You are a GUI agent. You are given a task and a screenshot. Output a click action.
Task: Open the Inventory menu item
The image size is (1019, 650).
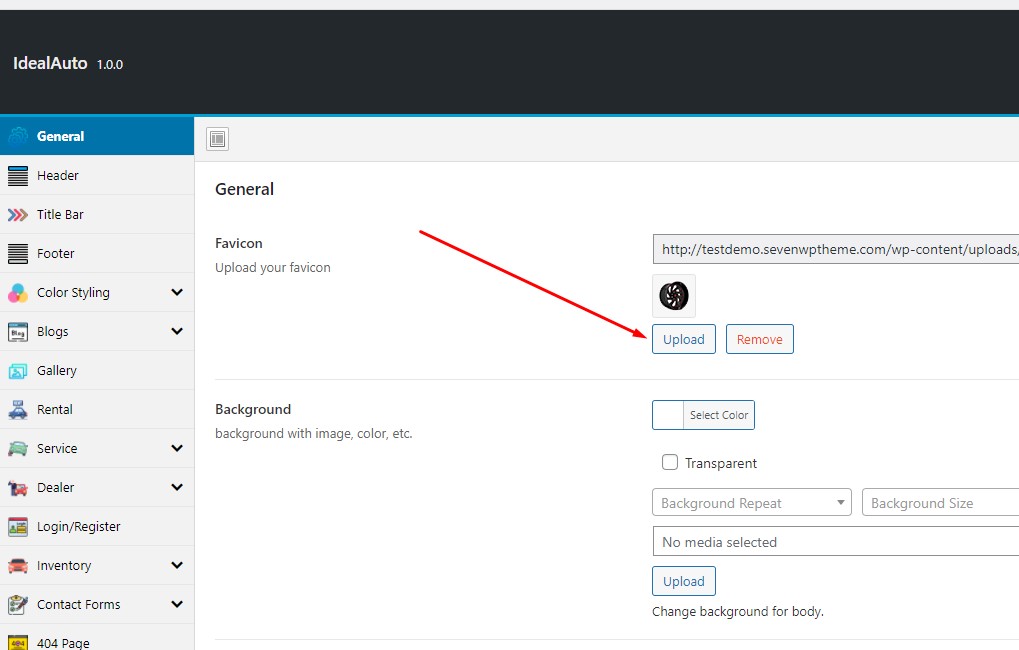(64, 566)
